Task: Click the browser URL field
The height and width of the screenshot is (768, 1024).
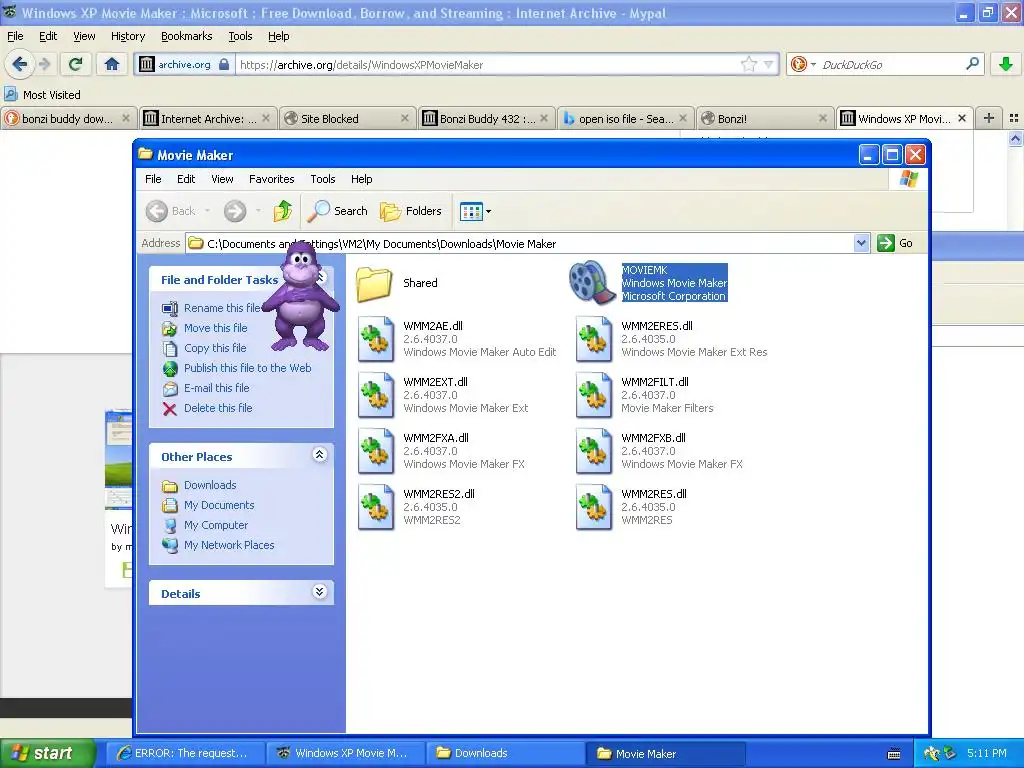Action: [x=487, y=64]
